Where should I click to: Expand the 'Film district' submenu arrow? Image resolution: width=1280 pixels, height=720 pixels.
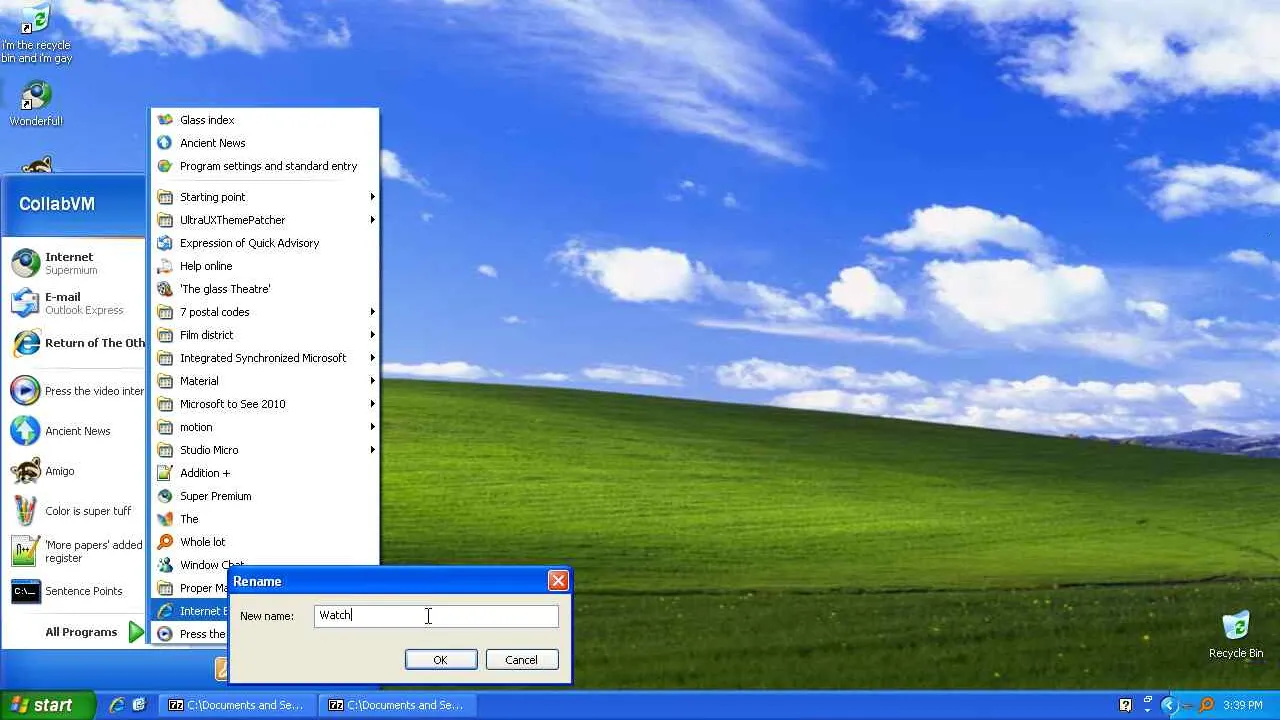[373, 335]
